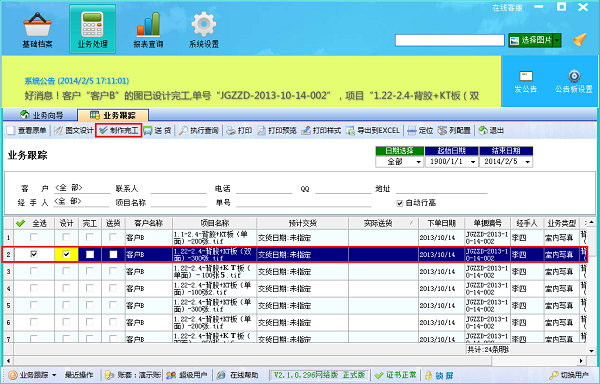This screenshot has height=384, width=600.
Task: Click the search box beside 选择图片
Action: (450, 40)
